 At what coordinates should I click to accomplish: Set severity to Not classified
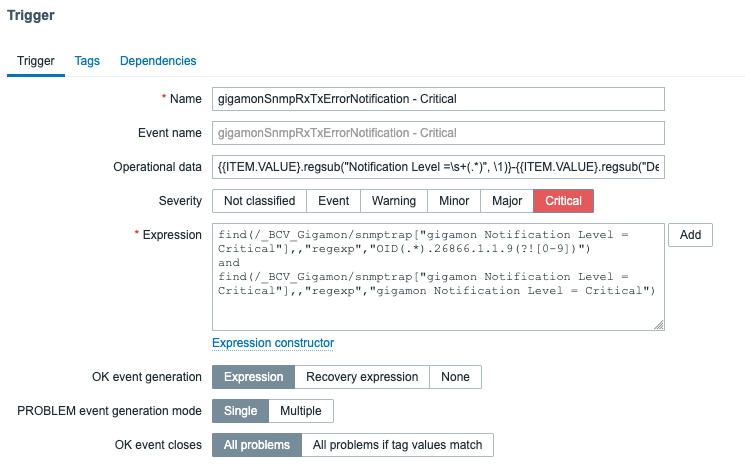point(259,201)
